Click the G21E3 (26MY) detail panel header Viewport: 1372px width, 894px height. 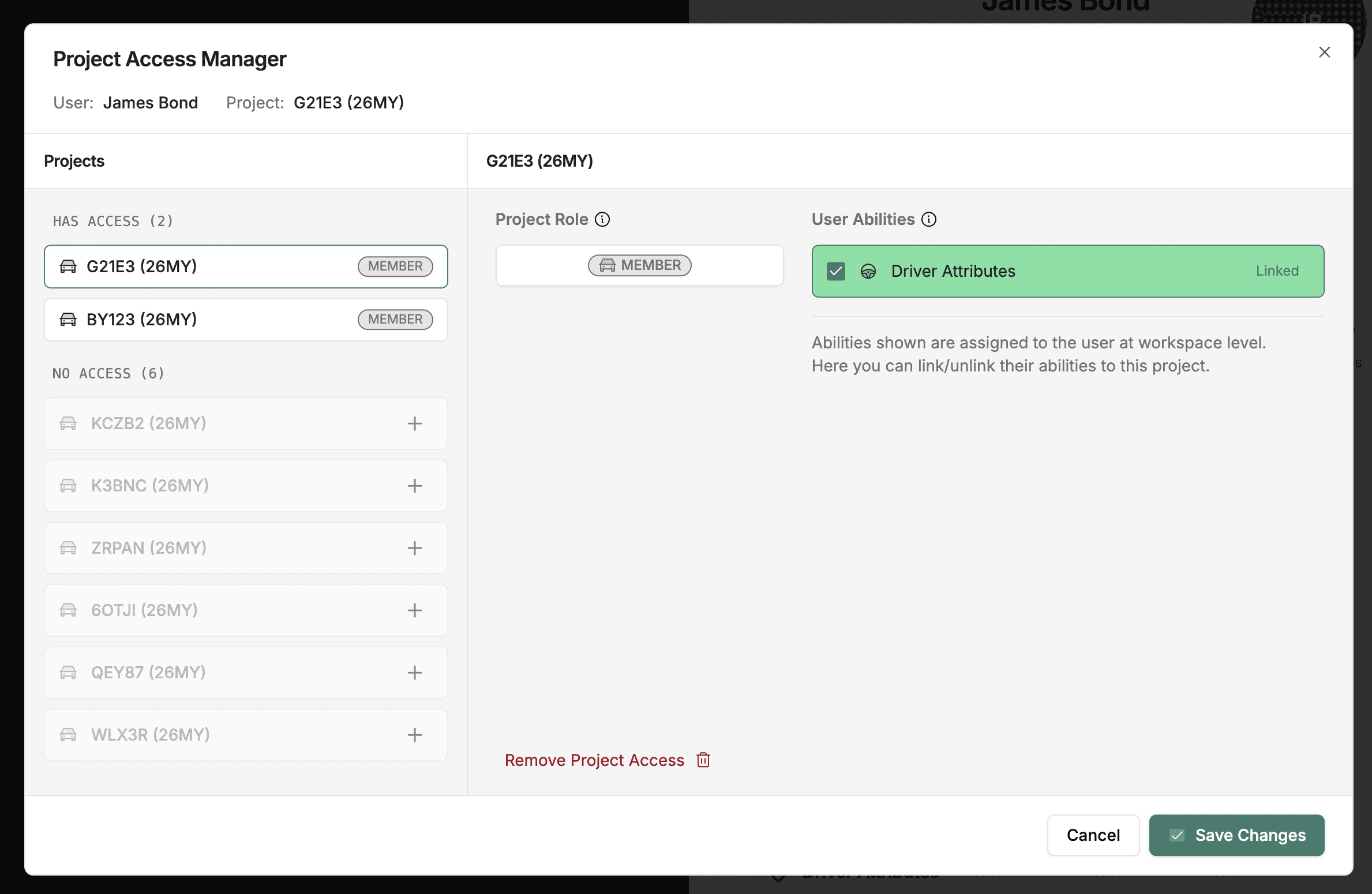pos(539,161)
